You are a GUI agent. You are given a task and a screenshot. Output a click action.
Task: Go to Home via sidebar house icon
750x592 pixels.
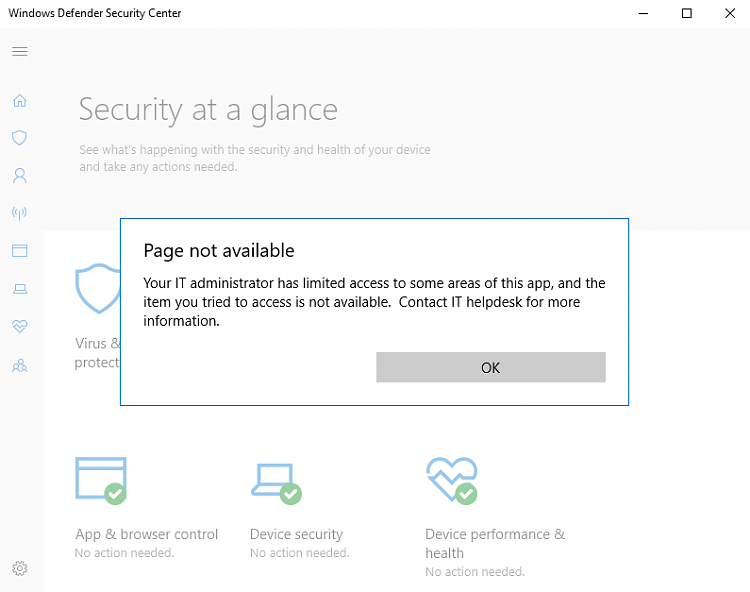point(20,100)
